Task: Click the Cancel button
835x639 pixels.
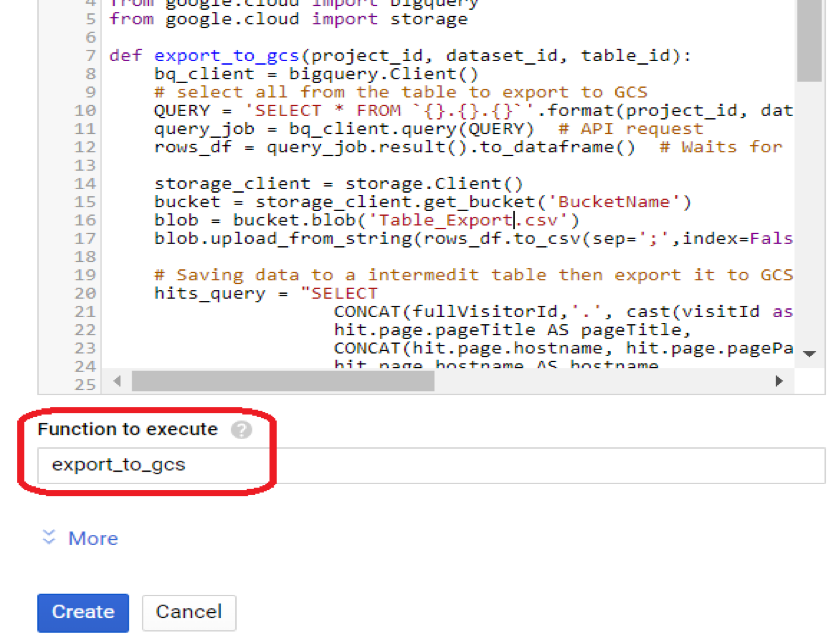Action: coord(188,612)
